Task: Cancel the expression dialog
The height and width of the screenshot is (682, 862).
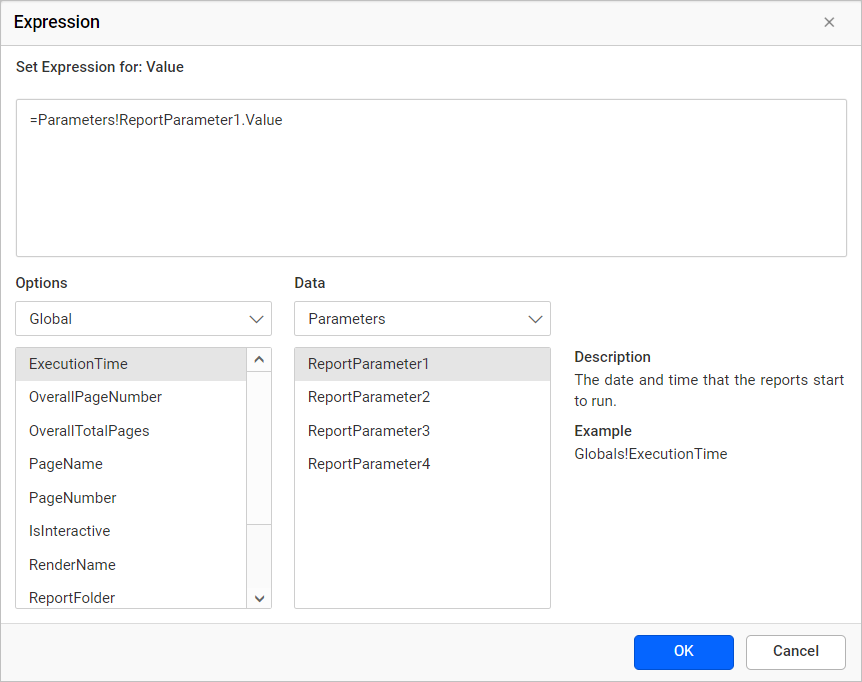Action: click(x=795, y=652)
